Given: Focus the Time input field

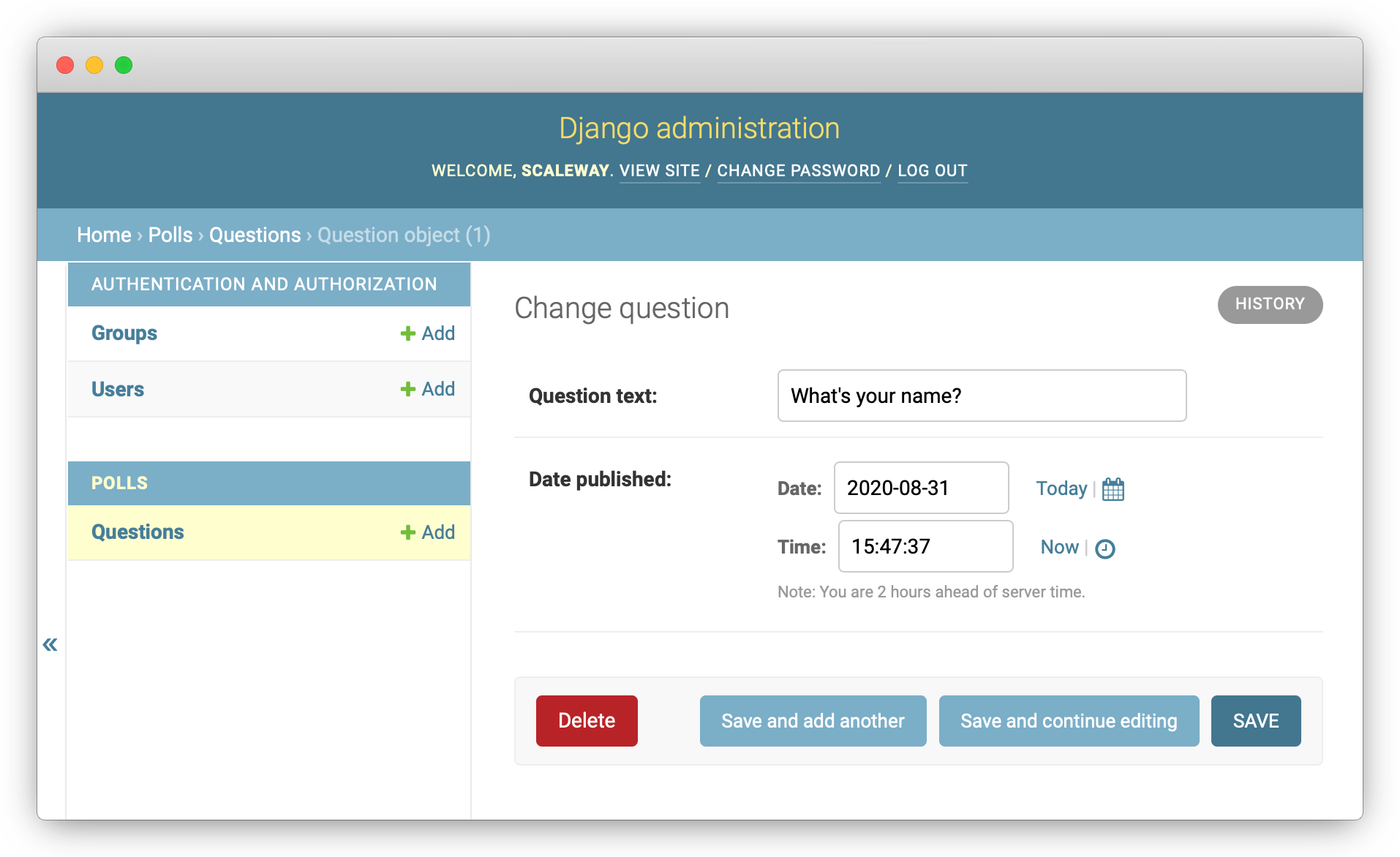Looking at the screenshot, I should coord(925,546).
